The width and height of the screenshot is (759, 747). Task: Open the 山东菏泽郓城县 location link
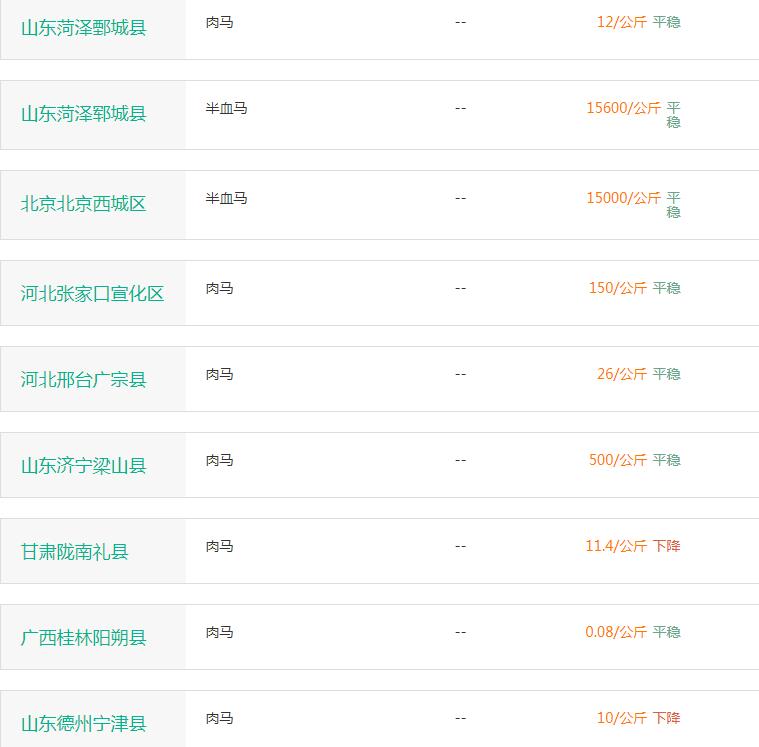pyautogui.click(x=84, y=114)
